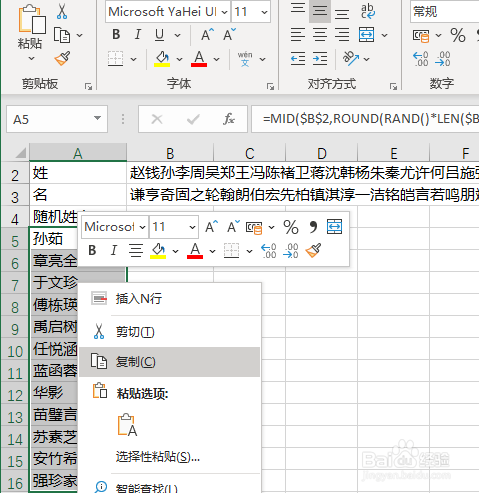
Task: Choose 插入N行 from context menu
Action: [x=169, y=299]
